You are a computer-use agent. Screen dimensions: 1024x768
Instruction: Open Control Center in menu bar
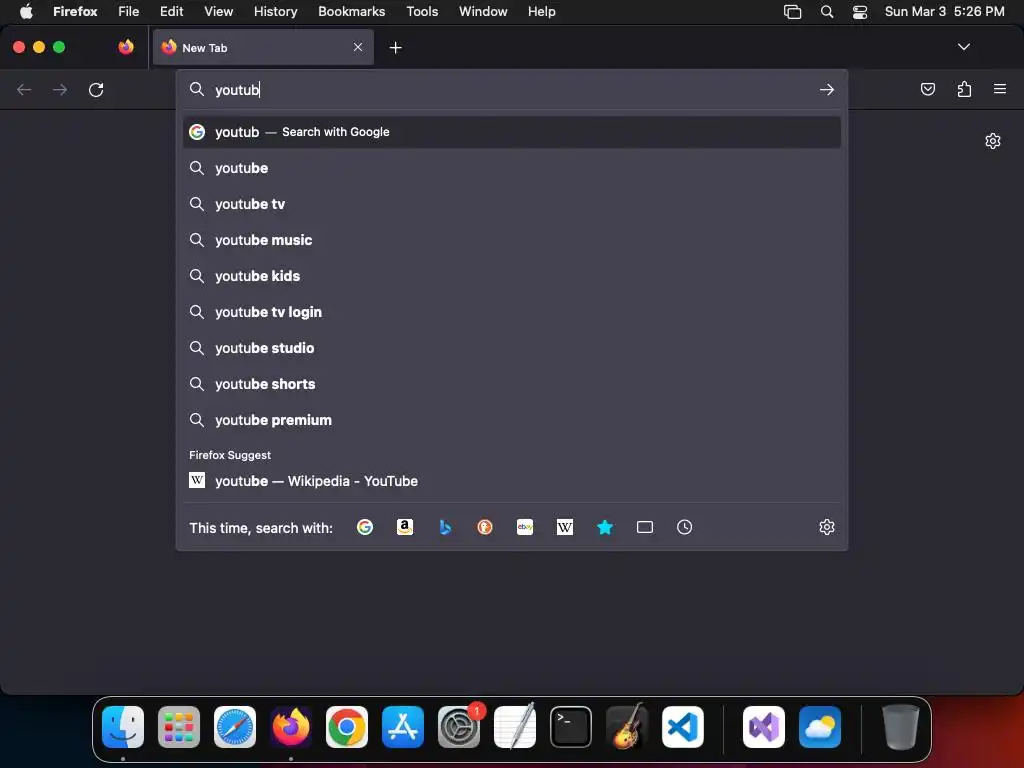[860, 12]
